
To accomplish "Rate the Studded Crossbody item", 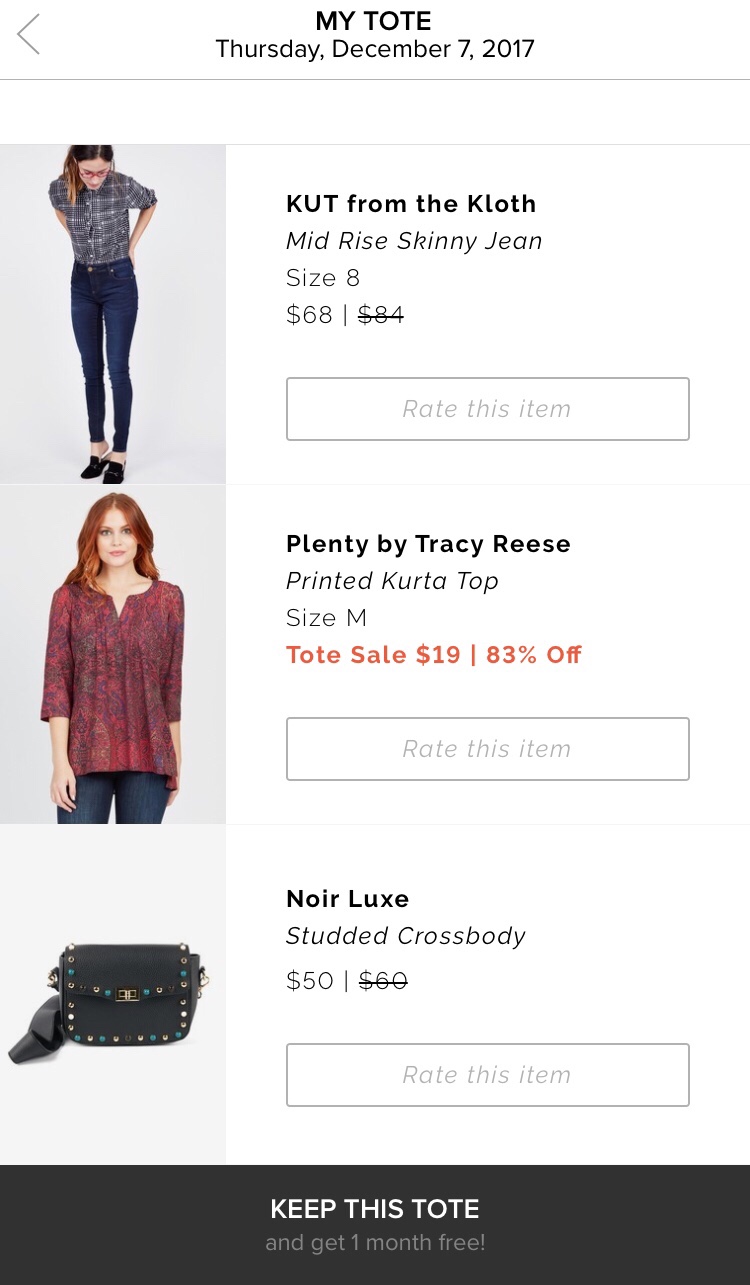I will 488,1075.
